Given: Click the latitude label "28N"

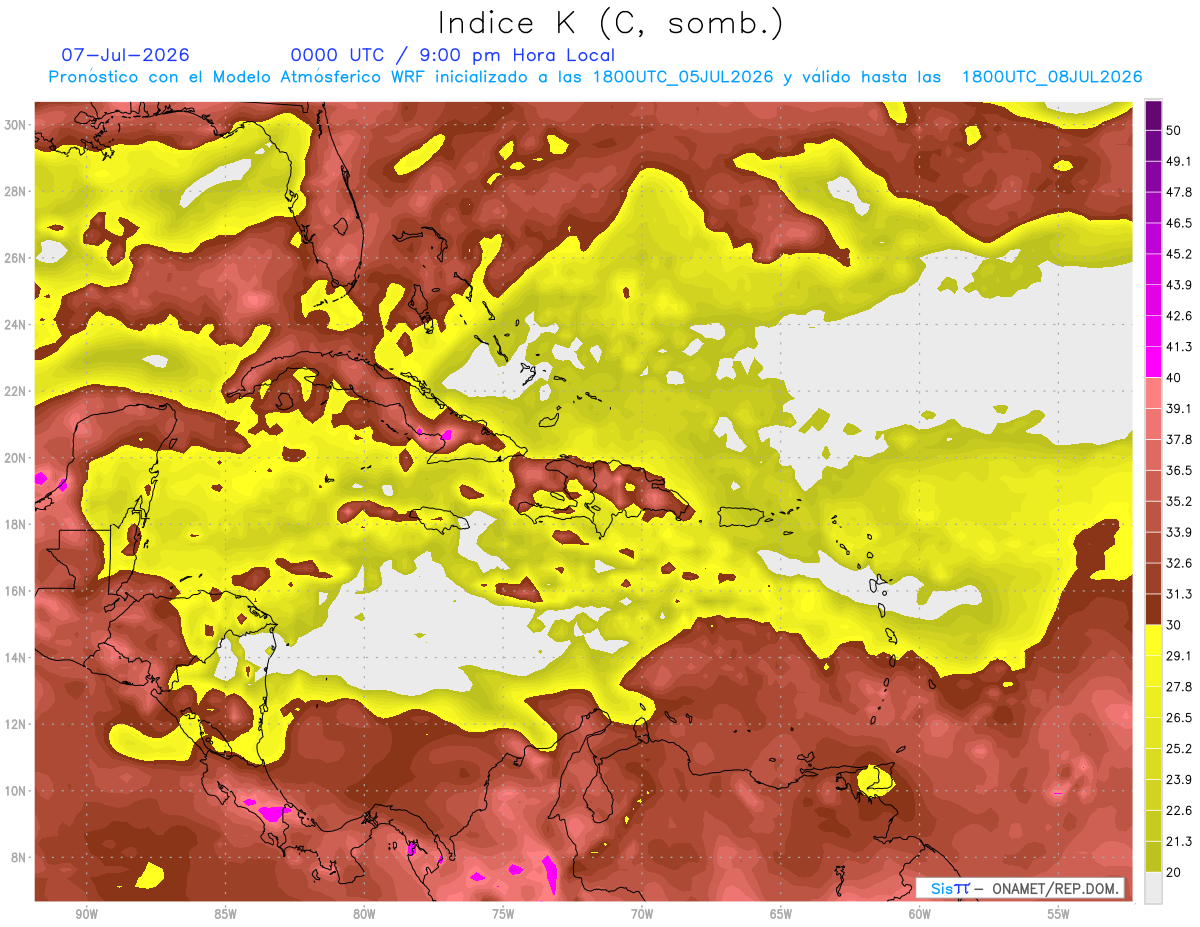Looking at the screenshot, I should coord(15,191).
